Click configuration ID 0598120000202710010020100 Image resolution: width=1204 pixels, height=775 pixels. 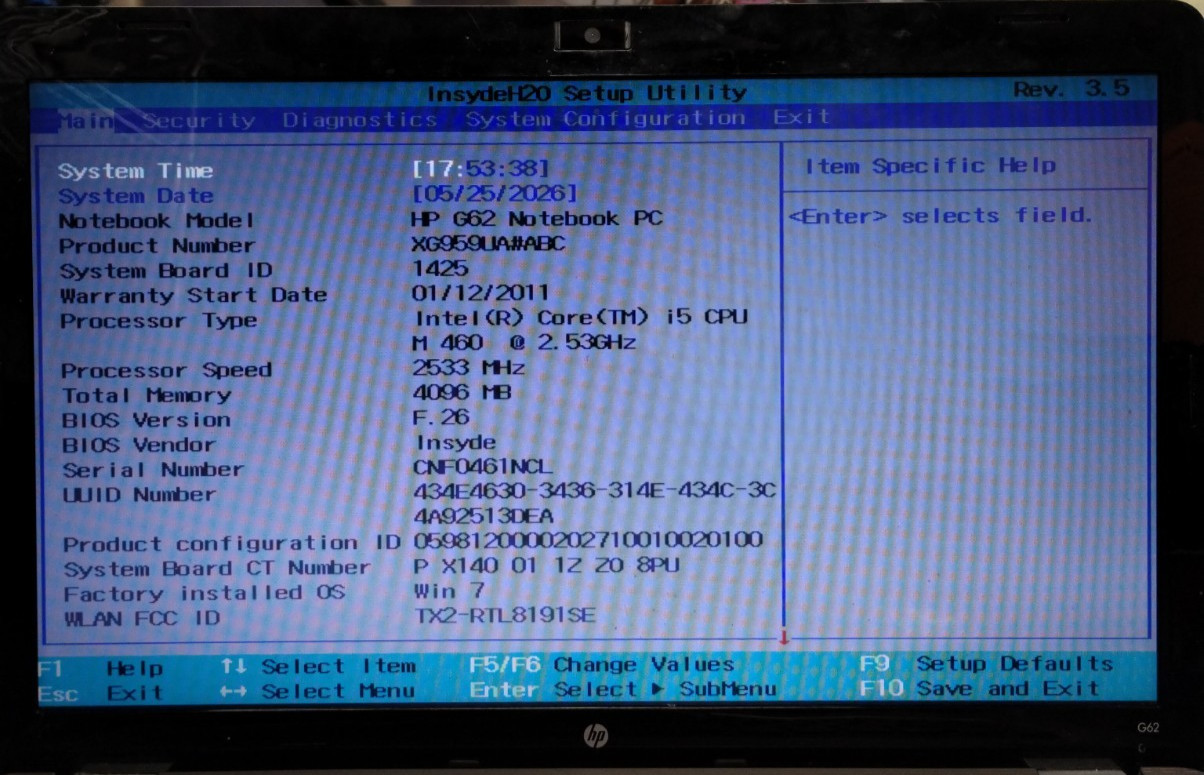[x=589, y=541]
